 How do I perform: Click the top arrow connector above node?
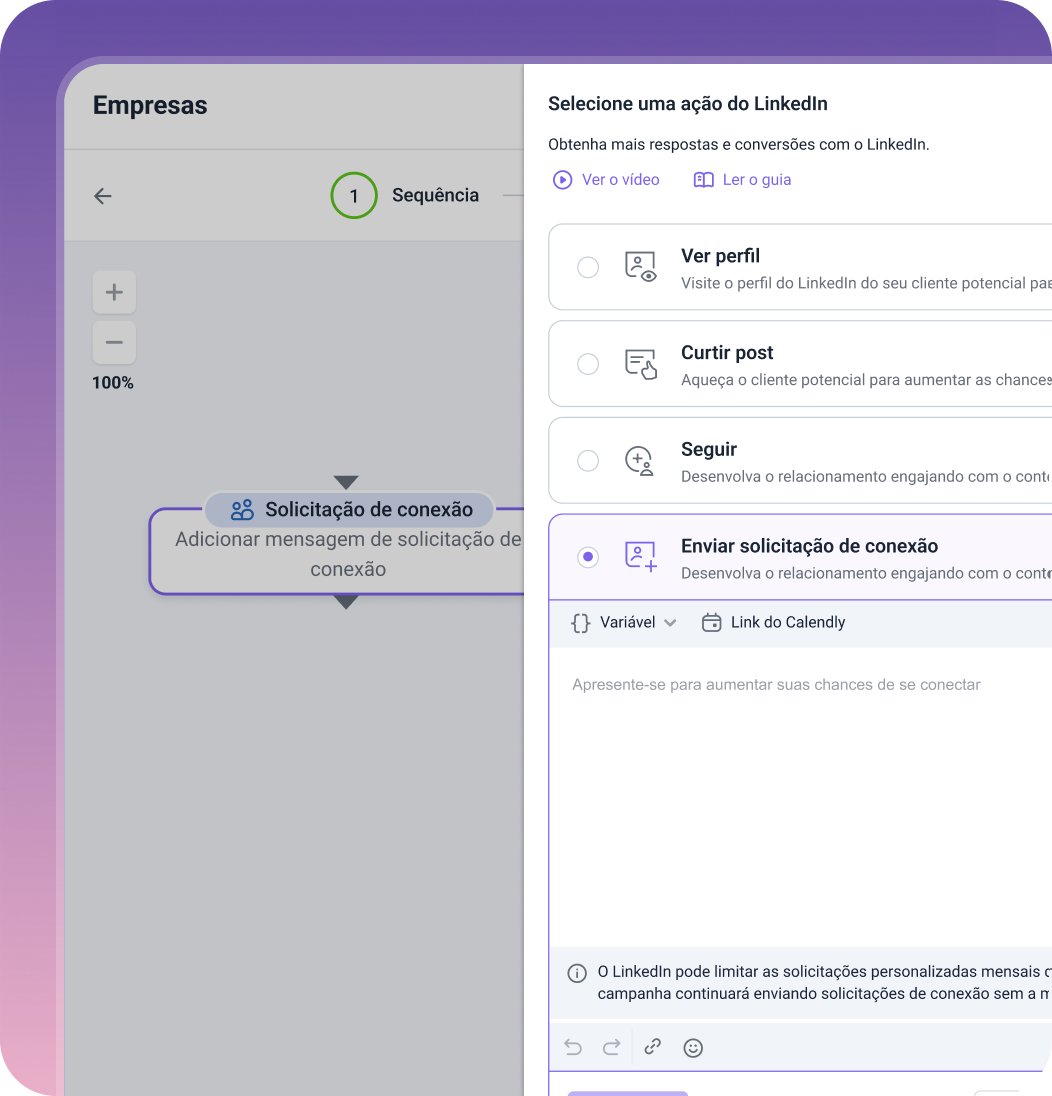point(346,482)
